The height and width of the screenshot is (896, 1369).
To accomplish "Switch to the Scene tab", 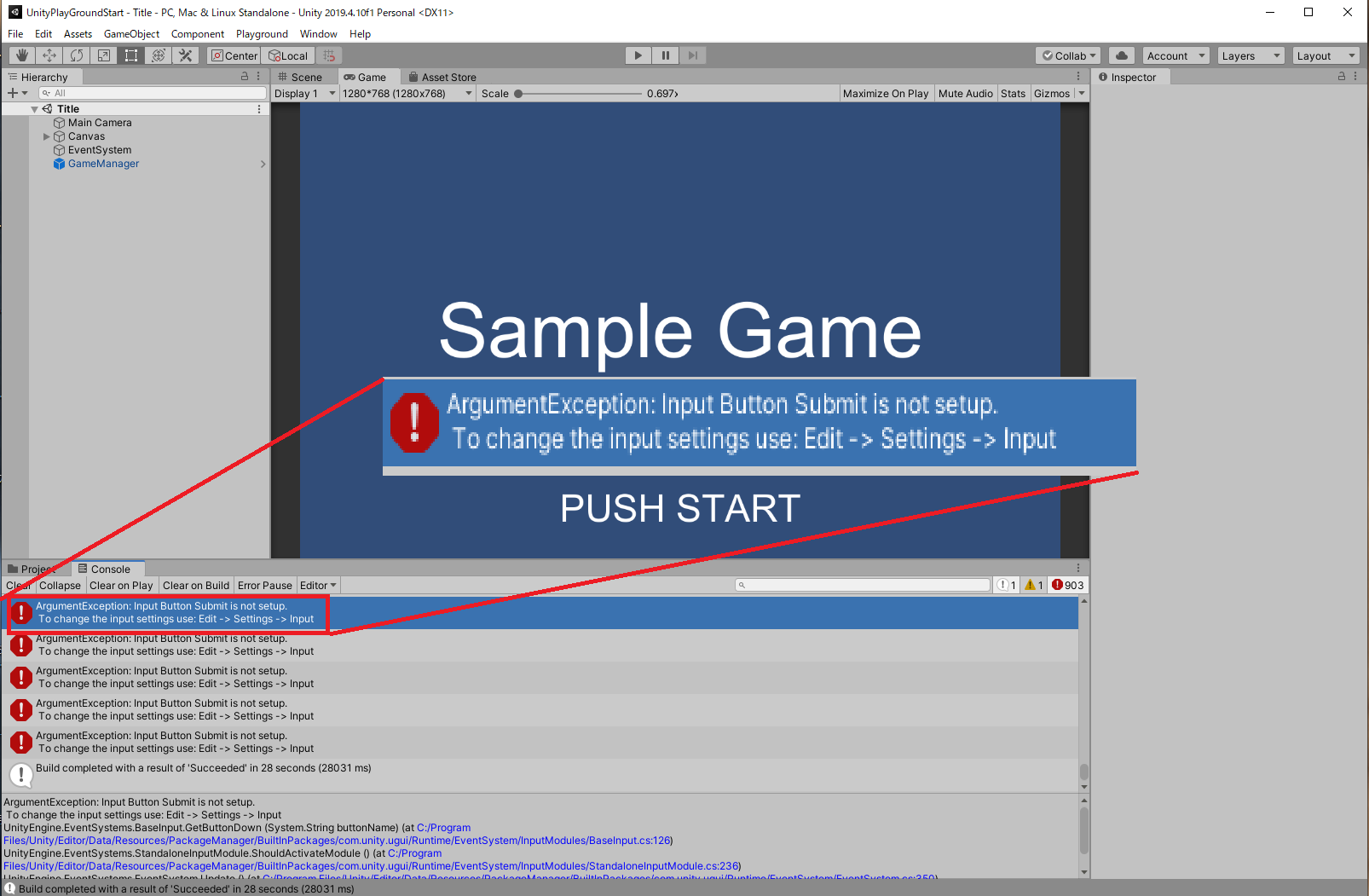I will click(300, 77).
